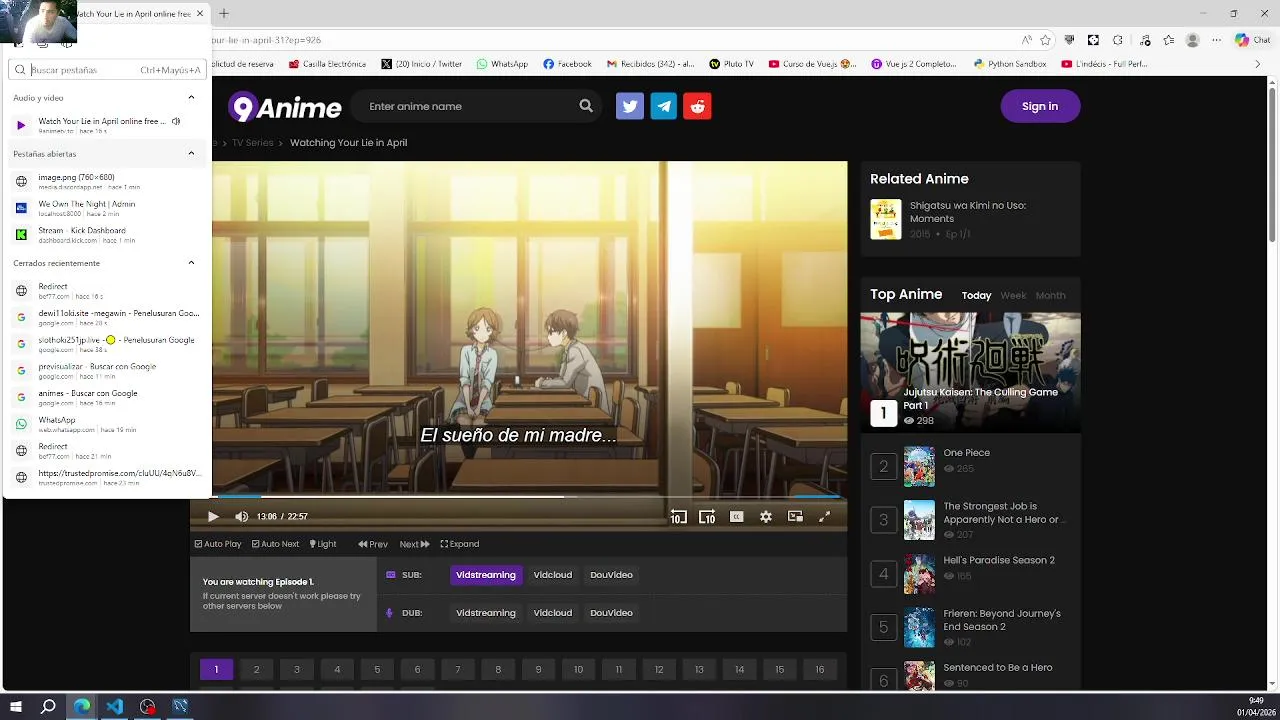
Task: Open episode 2 in the list
Action: pyautogui.click(x=256, y=670)
